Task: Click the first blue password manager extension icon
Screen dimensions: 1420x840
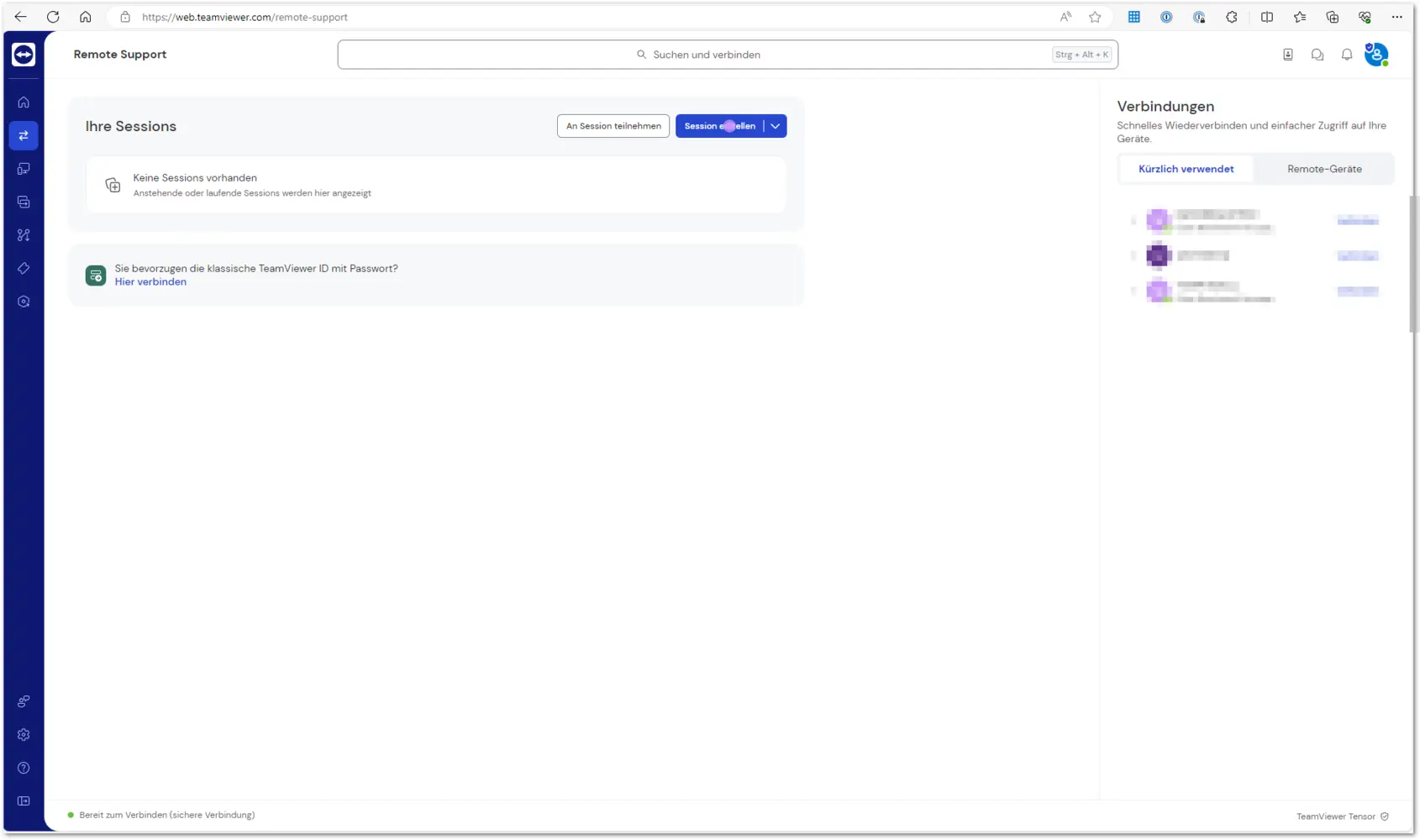Action: (1166, 17)
